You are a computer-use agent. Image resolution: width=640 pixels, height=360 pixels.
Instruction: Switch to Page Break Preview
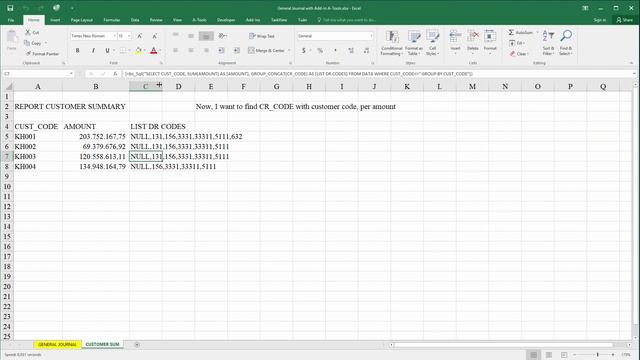coord(564,355)
